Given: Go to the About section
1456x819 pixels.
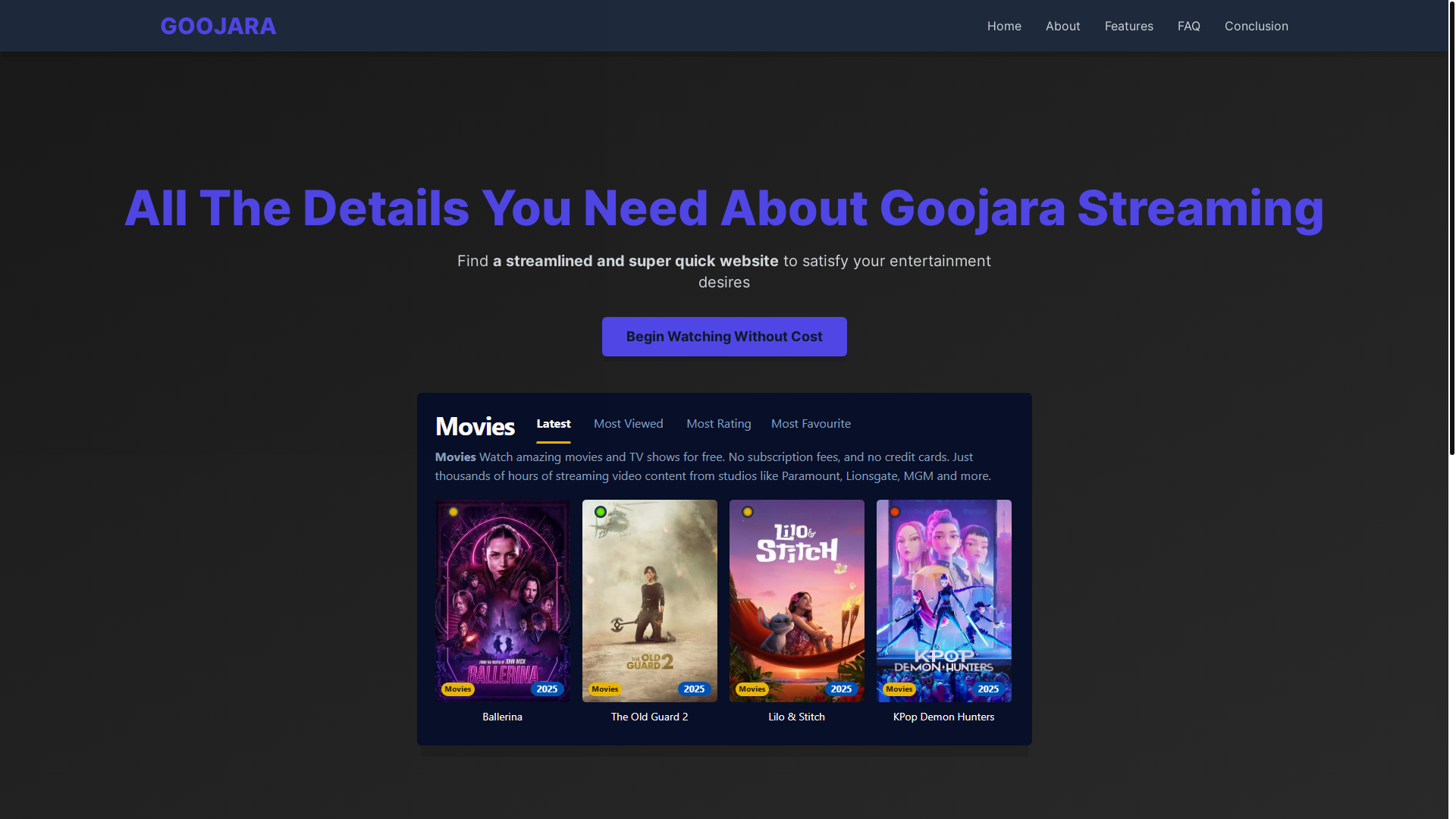Looking at the screenshot, I should click(1062, 26).
